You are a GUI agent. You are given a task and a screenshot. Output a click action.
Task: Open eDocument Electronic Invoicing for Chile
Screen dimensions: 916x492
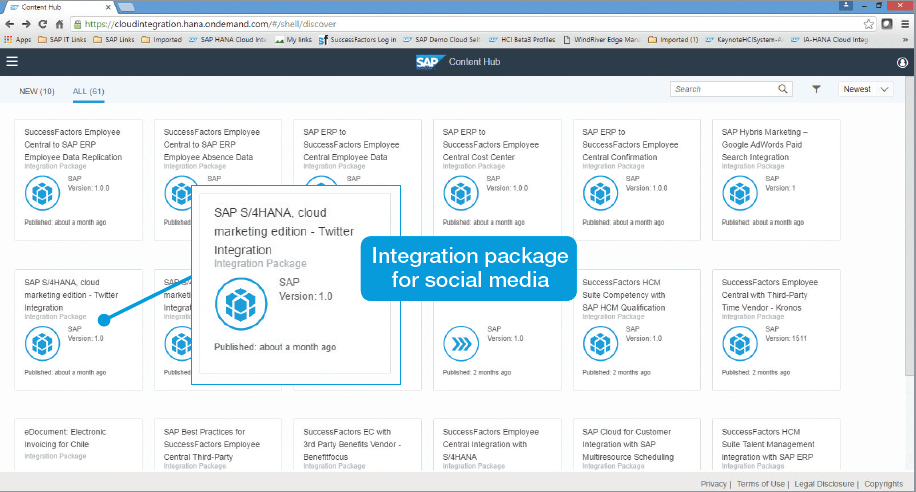pos(65,438)
